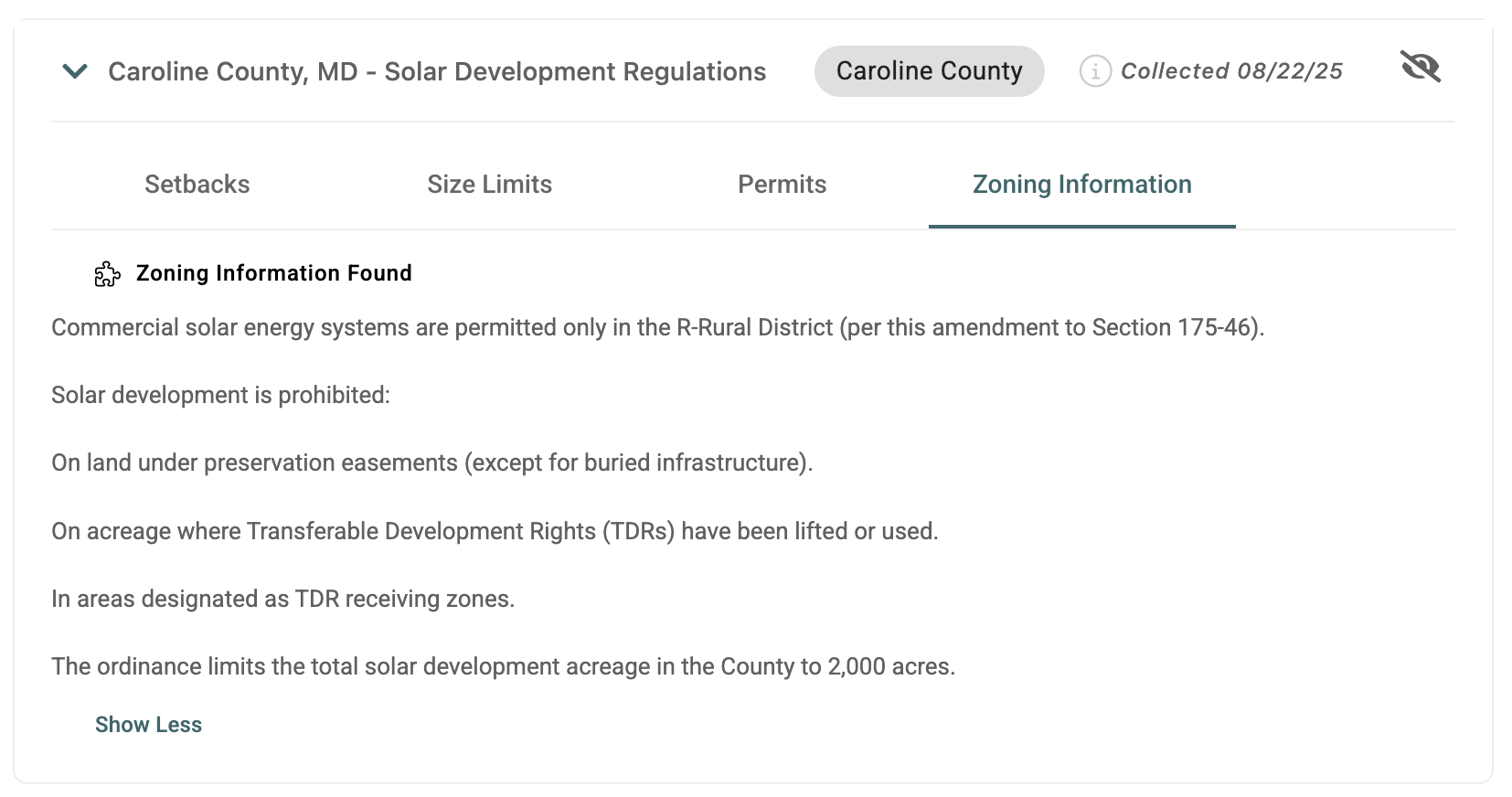Image resolution: width=1512 pixels, height=797 pixels.
Task: Click the 2,000 acres limit sentence
Action: pos(503,667)
